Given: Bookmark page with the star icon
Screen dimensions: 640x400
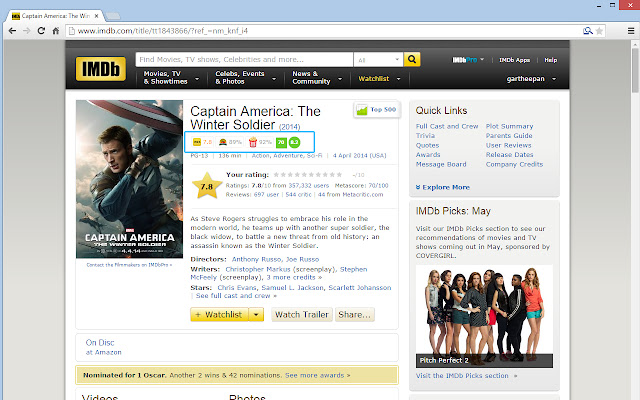Looking at the screenshot, I should click(599, 31).
